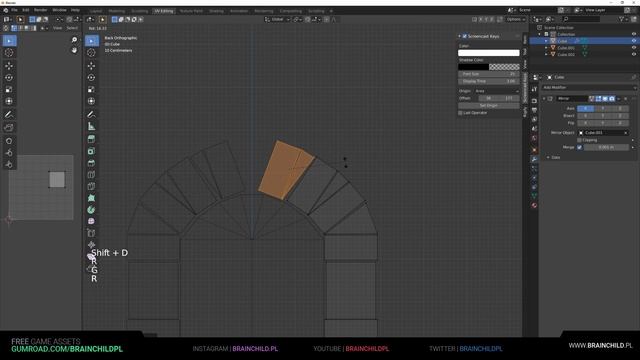Hide the Collection in the outliner
Viewport: 640px width, 360px height.
point(634,34)
